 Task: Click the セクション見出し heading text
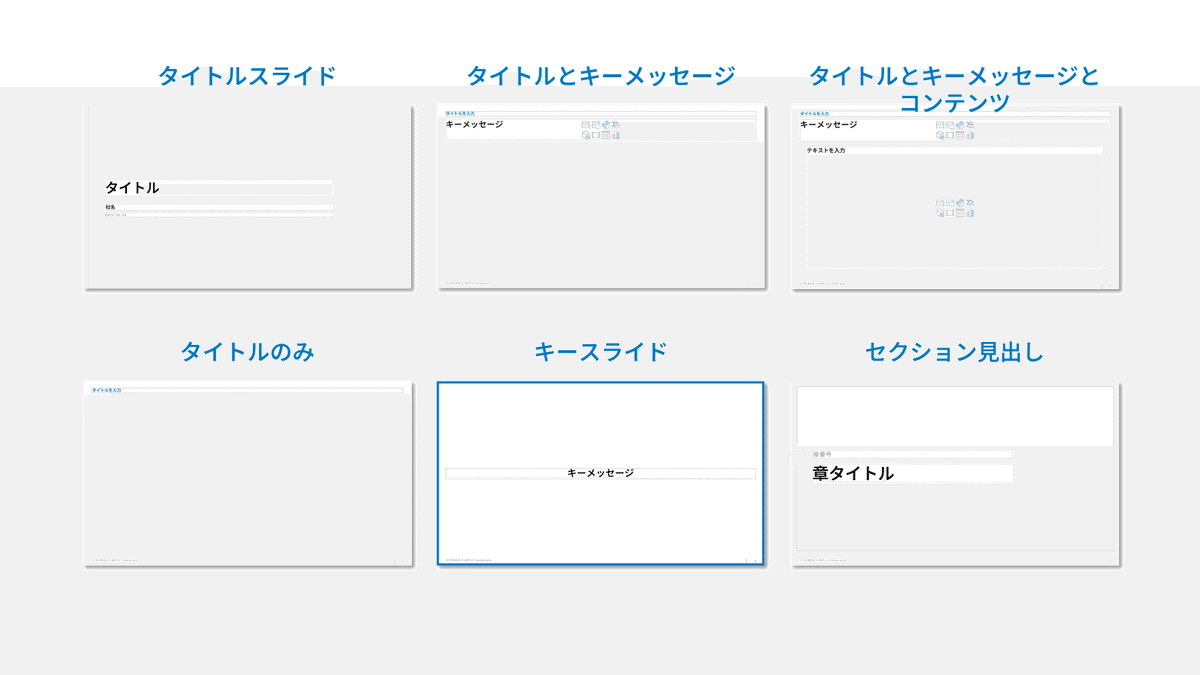(955, 352)
